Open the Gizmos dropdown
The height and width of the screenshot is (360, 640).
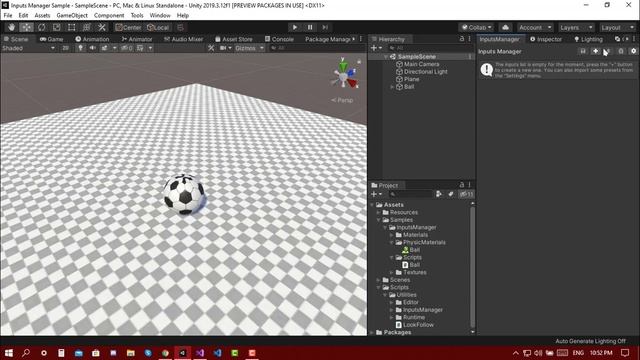pyautogui.click(x=249, y=48)
